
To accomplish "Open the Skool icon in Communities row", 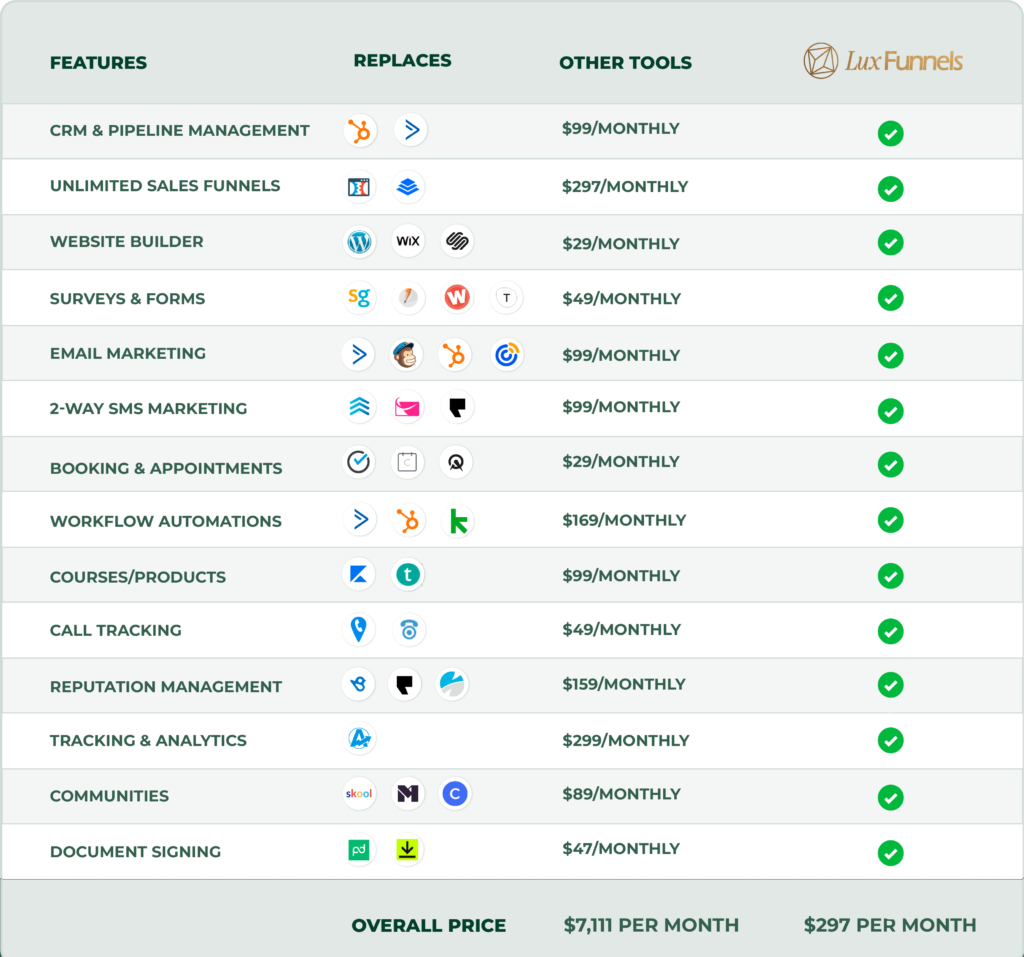I will click(358, 794).
